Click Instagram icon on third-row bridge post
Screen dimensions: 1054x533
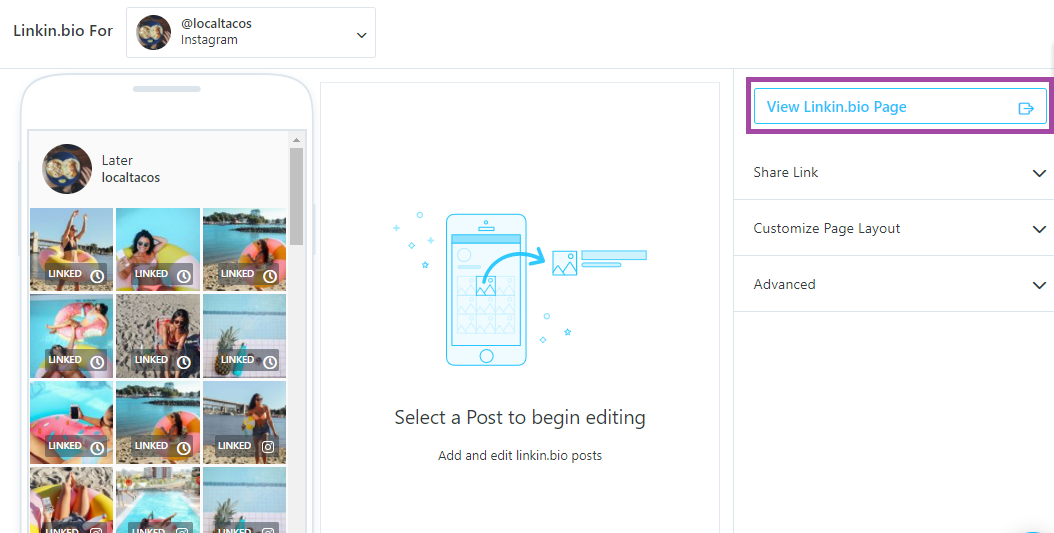click(x=269, y=447)
